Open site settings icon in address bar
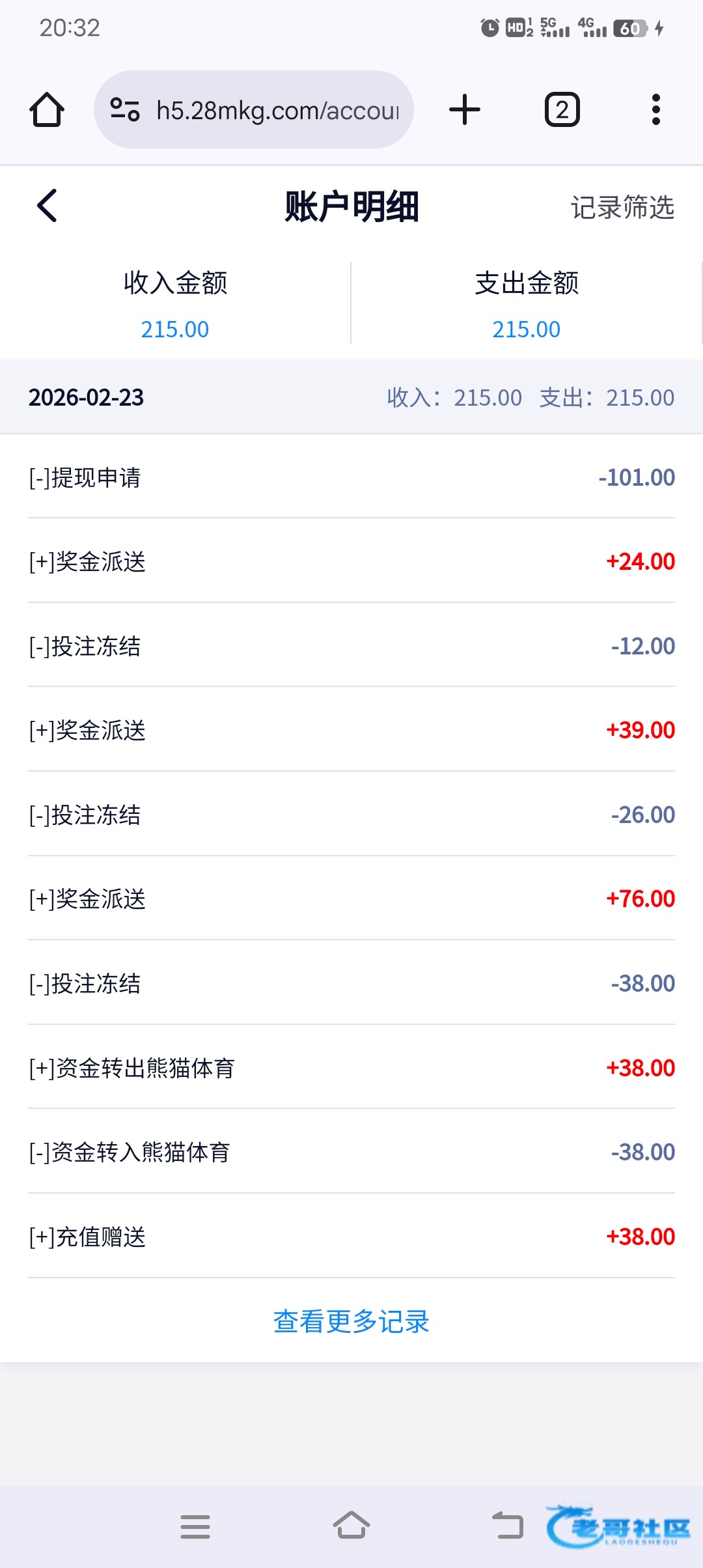This screenshot has height=1568, width=703. click(x=125, y=109)
